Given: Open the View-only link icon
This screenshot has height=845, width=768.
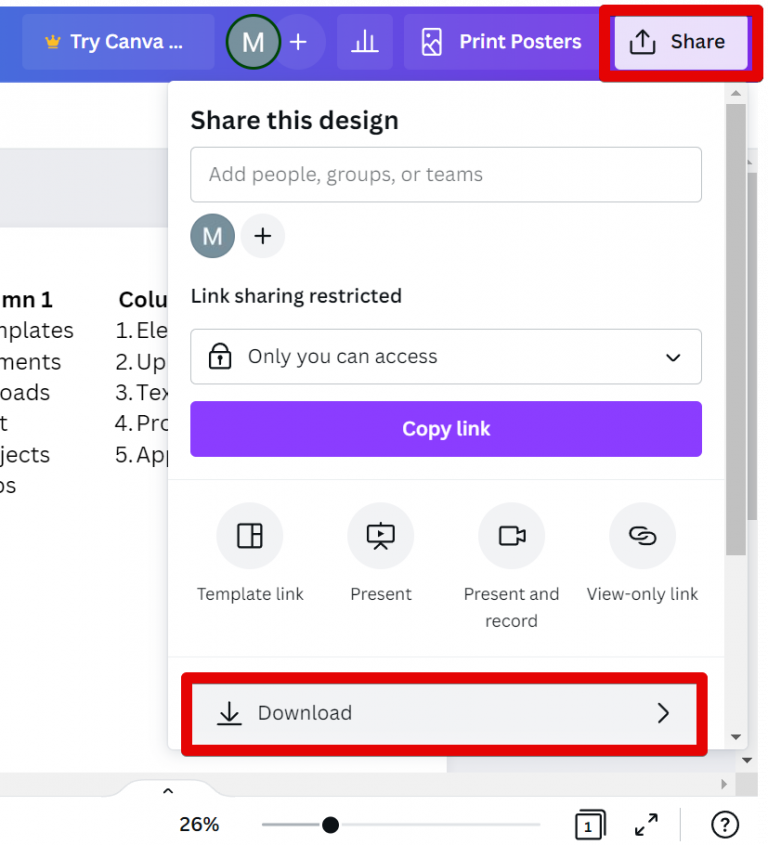Looking at the screenshot, I should click(642, 535).
